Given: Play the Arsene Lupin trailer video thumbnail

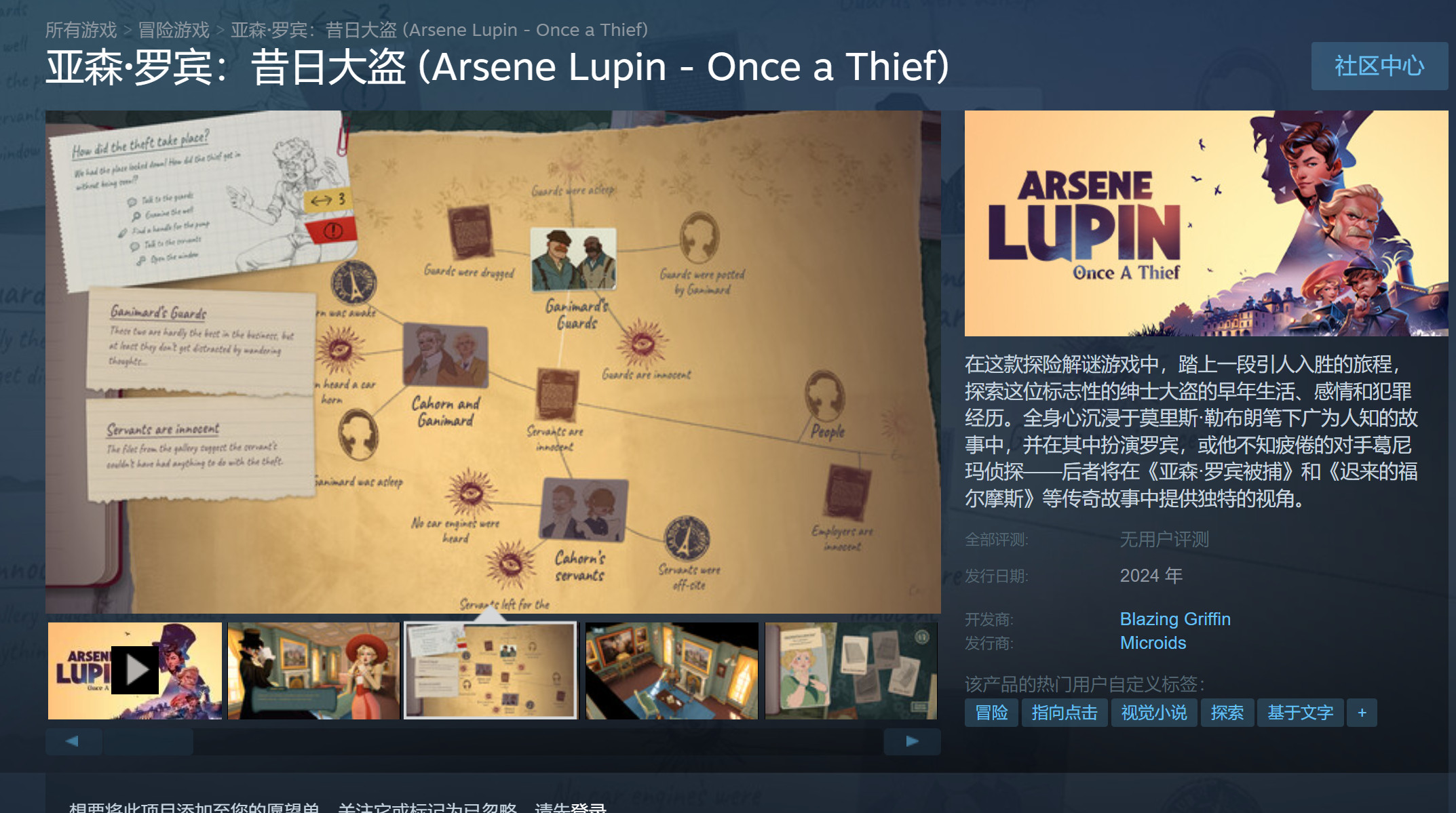Looking at the screenshot, I should 135,671.
